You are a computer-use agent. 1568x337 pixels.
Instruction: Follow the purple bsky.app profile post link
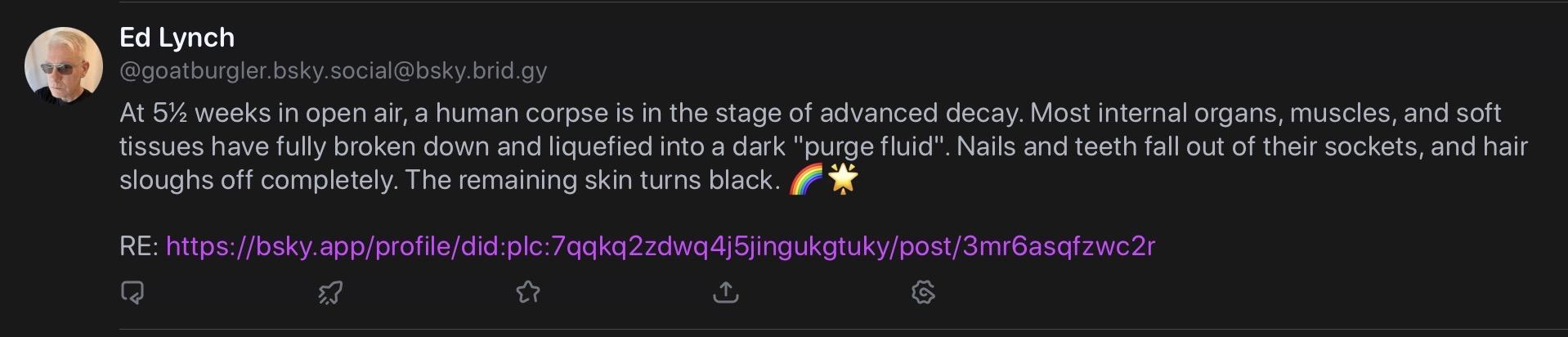point(661,246)
